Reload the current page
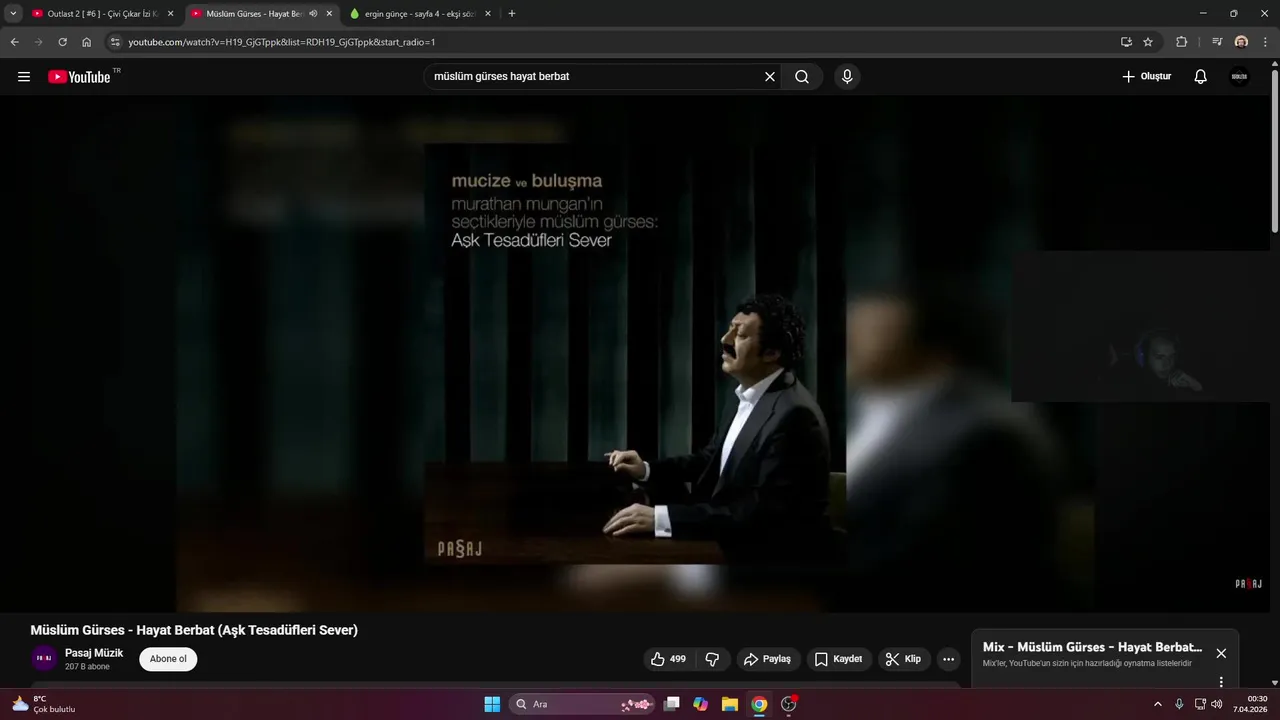The image size is (1280, 720). click(x=62, y=42)
